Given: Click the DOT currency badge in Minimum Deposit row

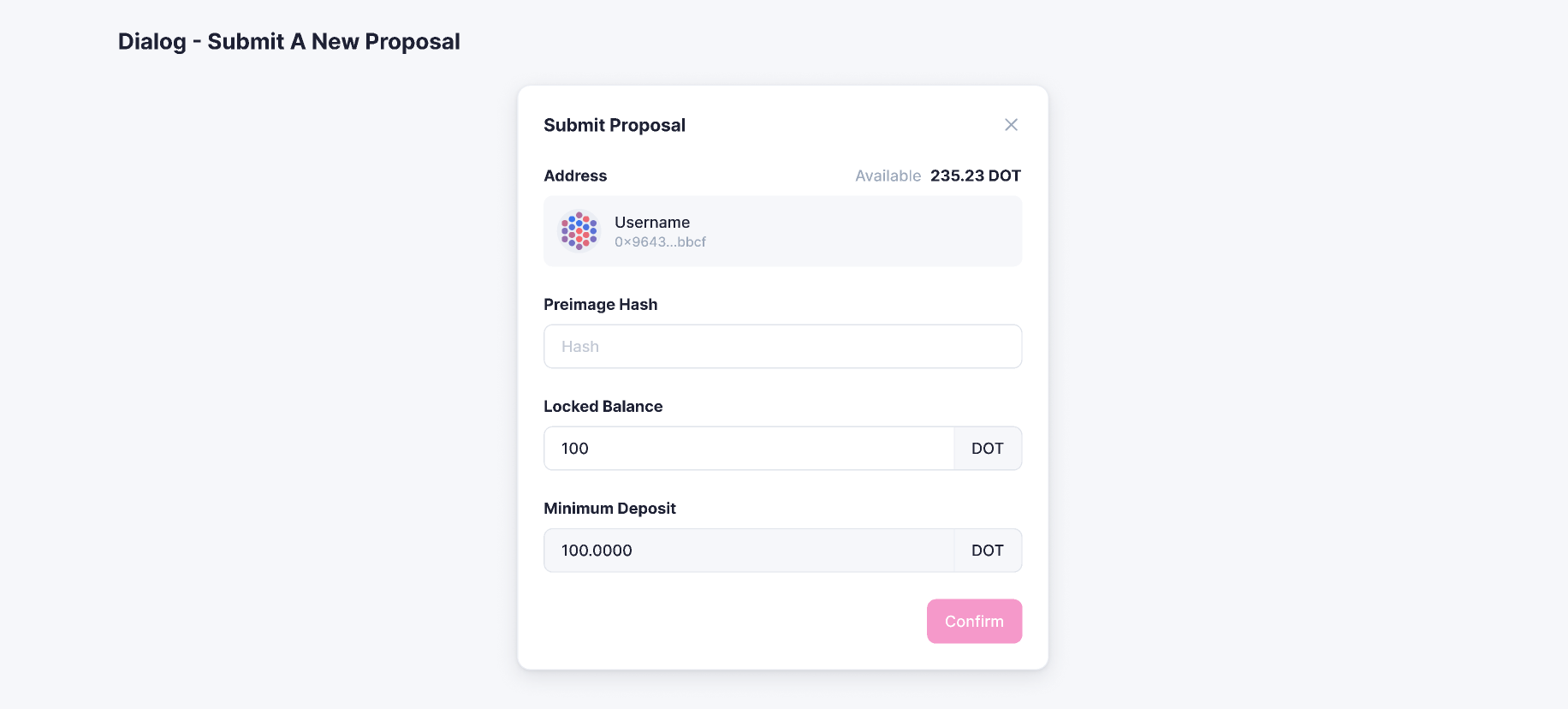Looking at the screenshot, I should tap(987, 551).
